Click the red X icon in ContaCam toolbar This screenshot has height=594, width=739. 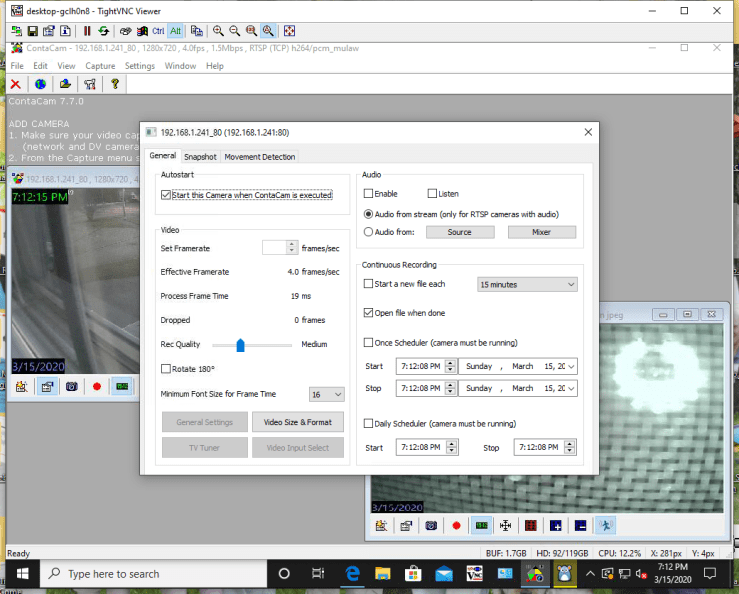(x=15, y=85)
